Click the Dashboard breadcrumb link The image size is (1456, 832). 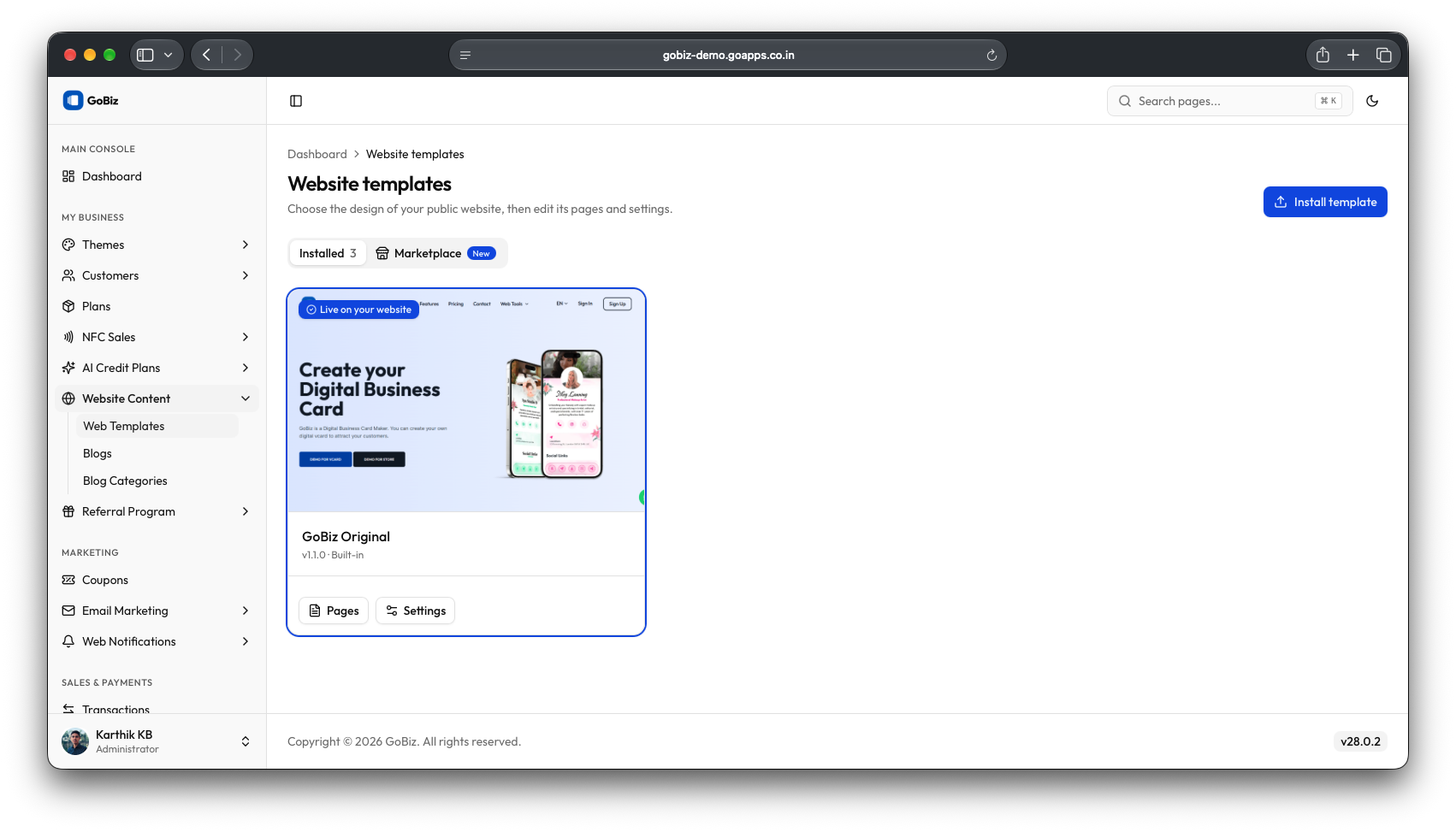317,154
